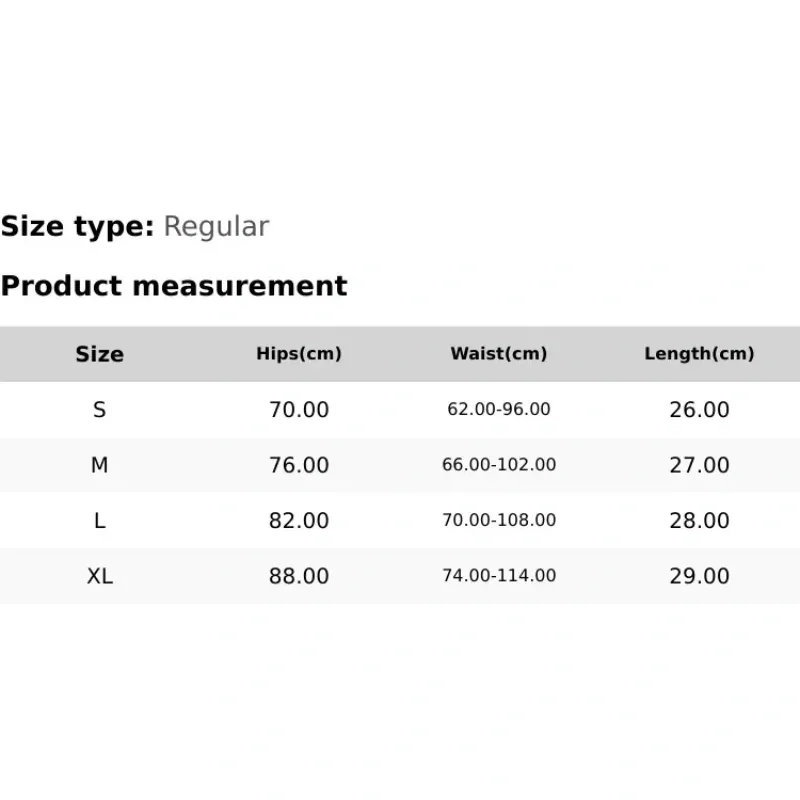Click the 29.00 length value

[x=699, y=576]
